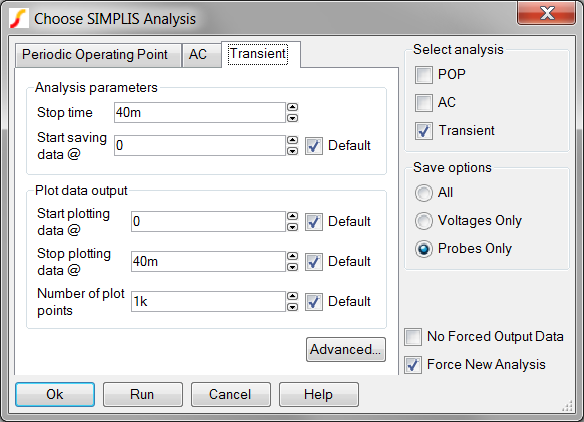Image resolution: width=584 pixels, height=422 pixels.
Task: Increase Stop time with up arrow
Action: (x=293, y=107)
